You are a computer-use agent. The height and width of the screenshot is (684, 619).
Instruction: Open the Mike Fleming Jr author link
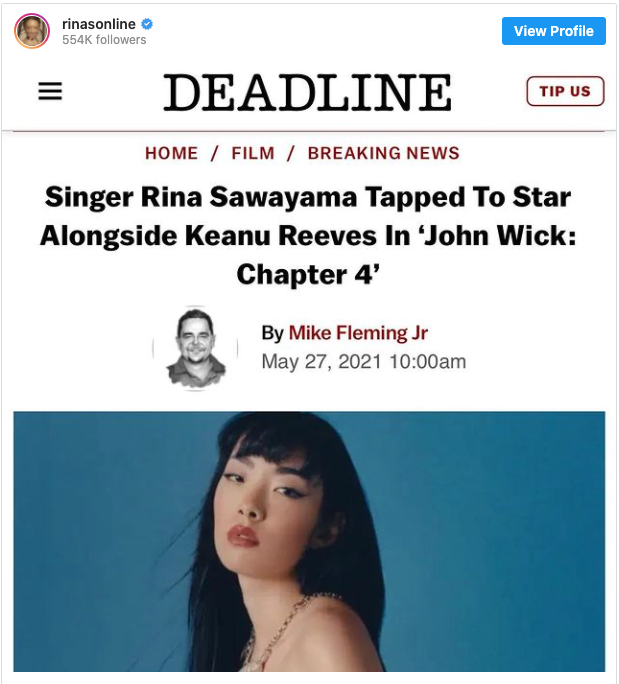click(x=358, y=333)
